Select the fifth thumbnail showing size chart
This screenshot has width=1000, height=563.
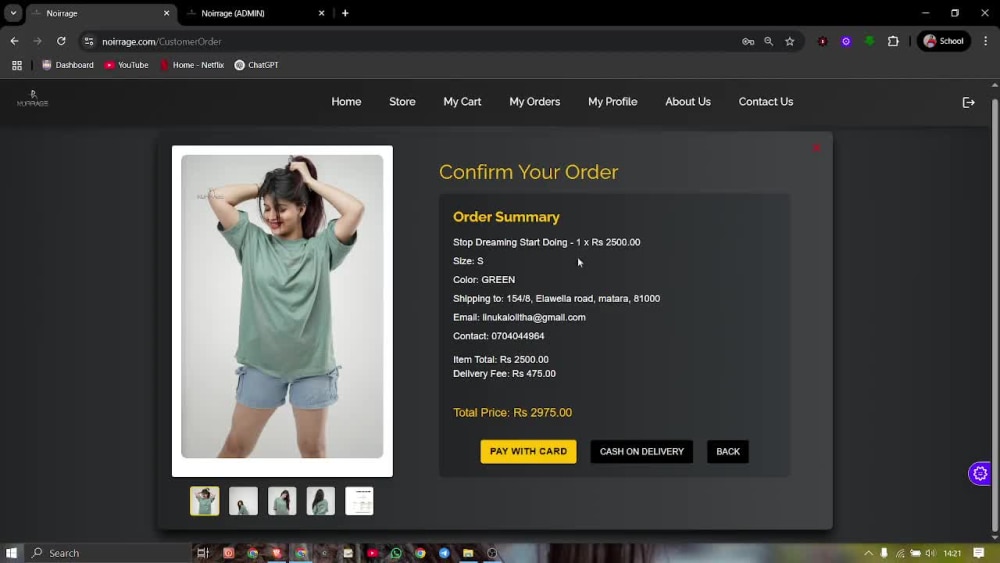tap(359, 501)
